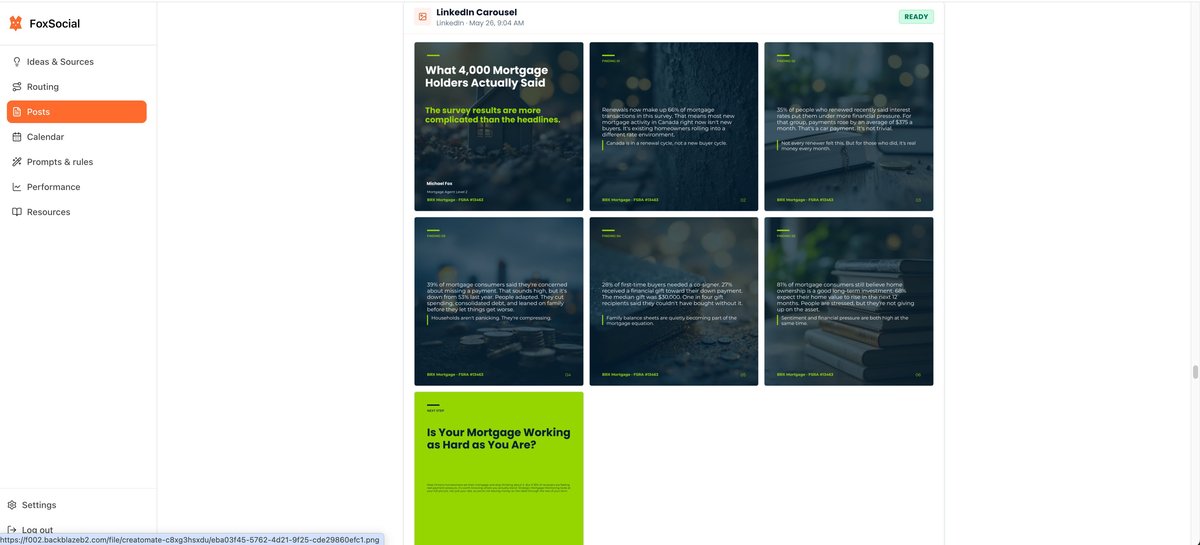Click the Settings gear icon
Viewport: 1200px width, 545px height.
(12, 505)
